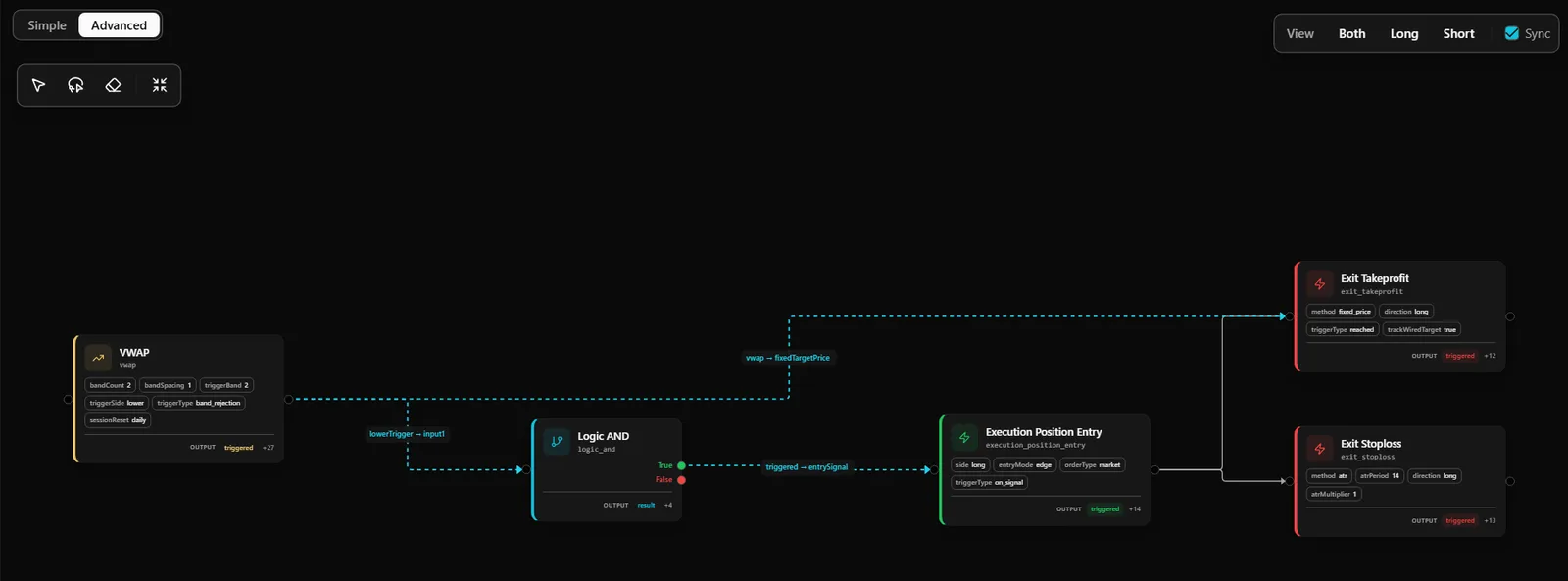Viewport: 1568px width, 581px height.
Task: Switch to Simple mode
Action: pyautogui.click(x=47, y=25)
